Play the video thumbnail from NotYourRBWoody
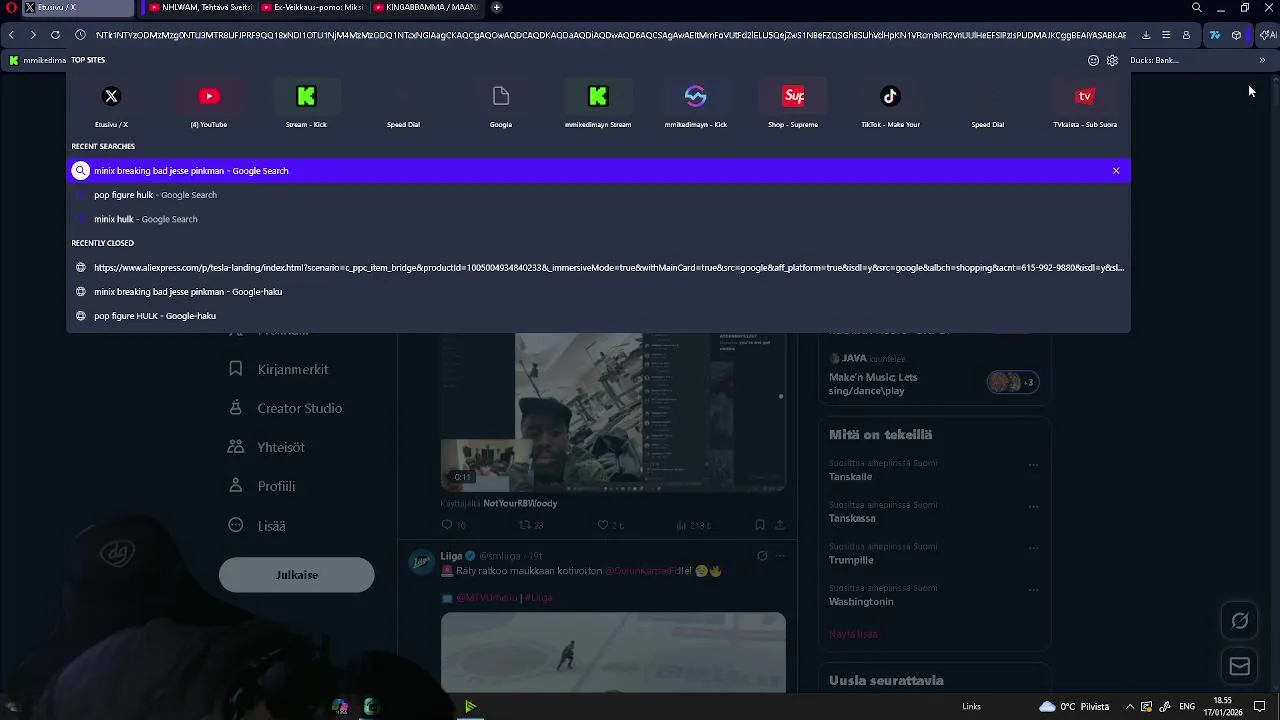This screenshot has height=720, width=1280. [613, 412]
